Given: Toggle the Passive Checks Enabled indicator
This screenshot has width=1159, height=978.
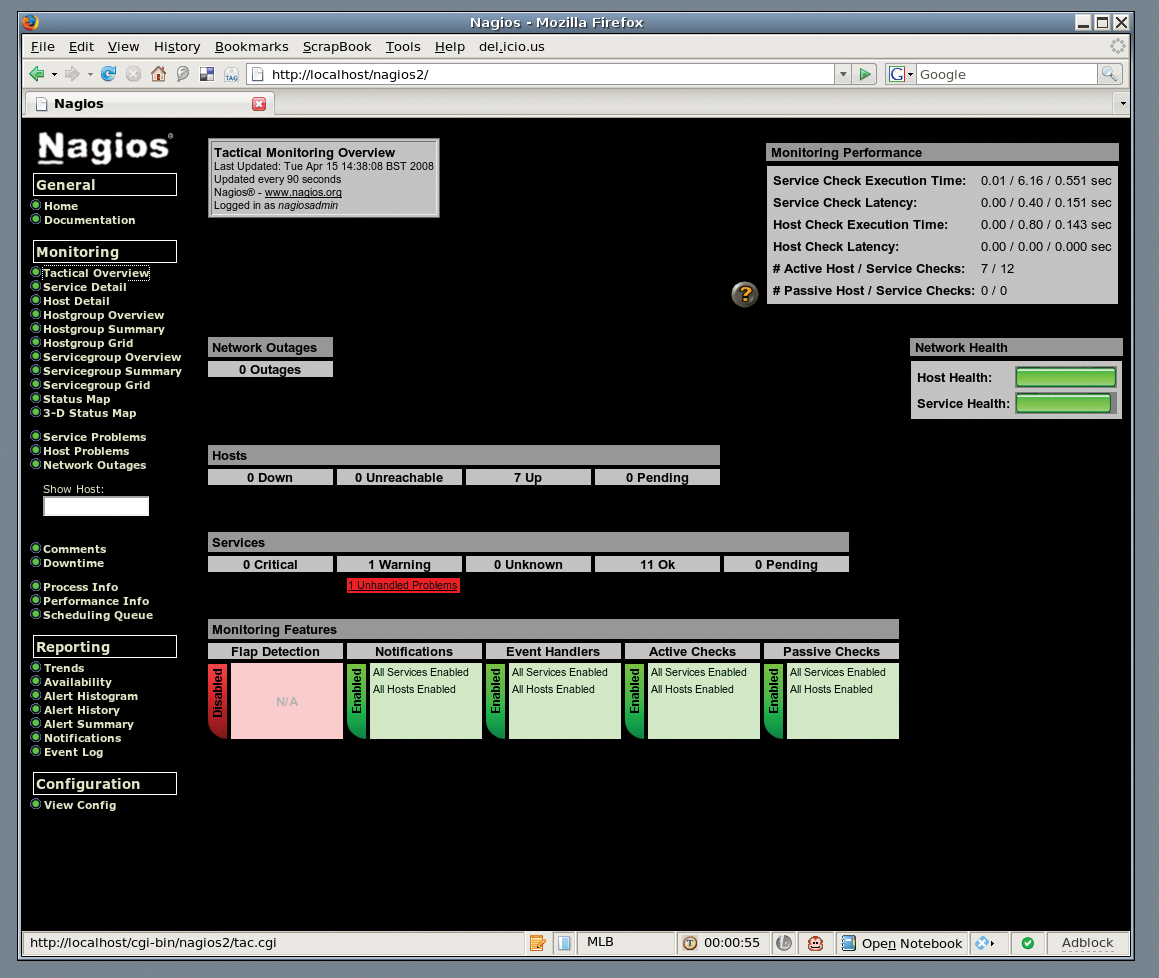Looking at the screenshot, I should click(x=773, y=701).
